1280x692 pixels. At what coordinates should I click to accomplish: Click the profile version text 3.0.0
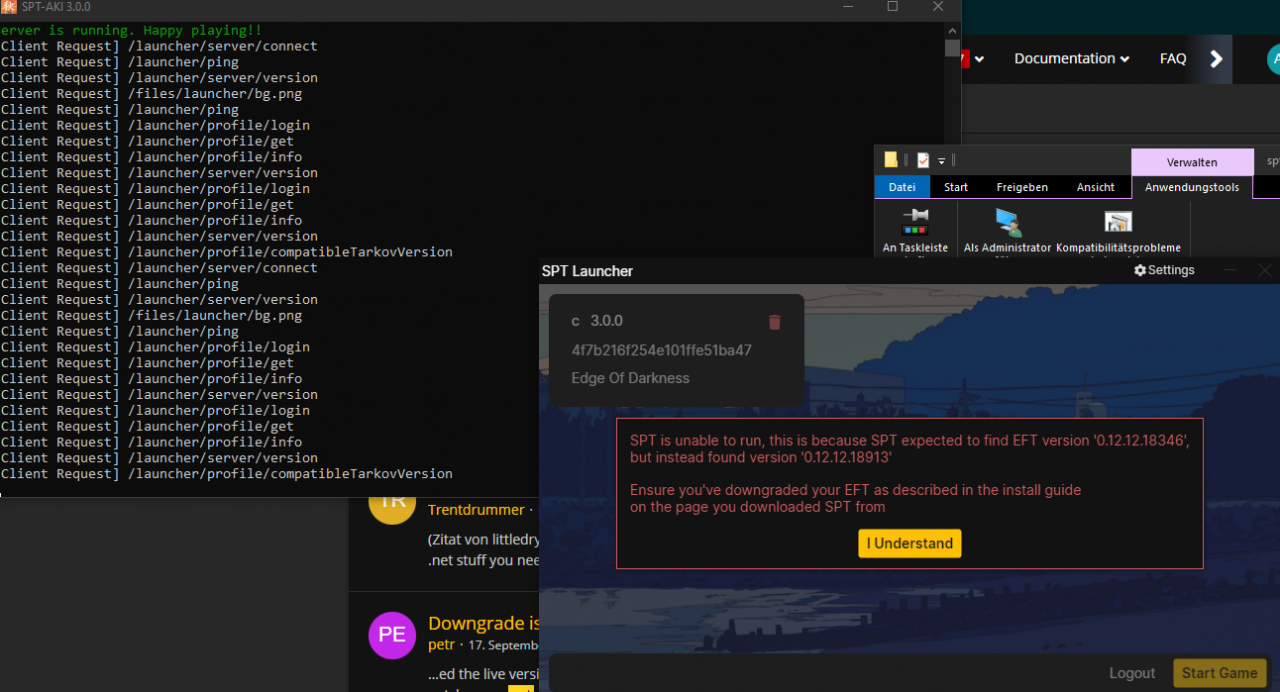606,321
